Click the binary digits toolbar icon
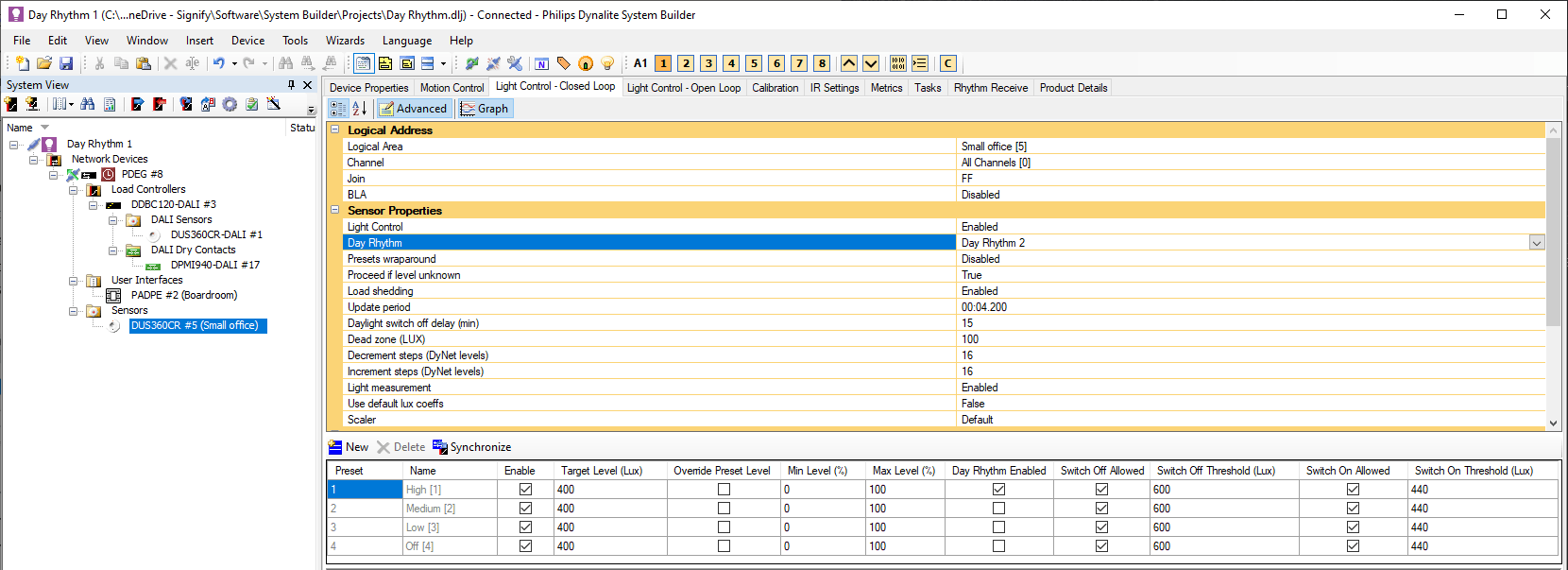 897,63
